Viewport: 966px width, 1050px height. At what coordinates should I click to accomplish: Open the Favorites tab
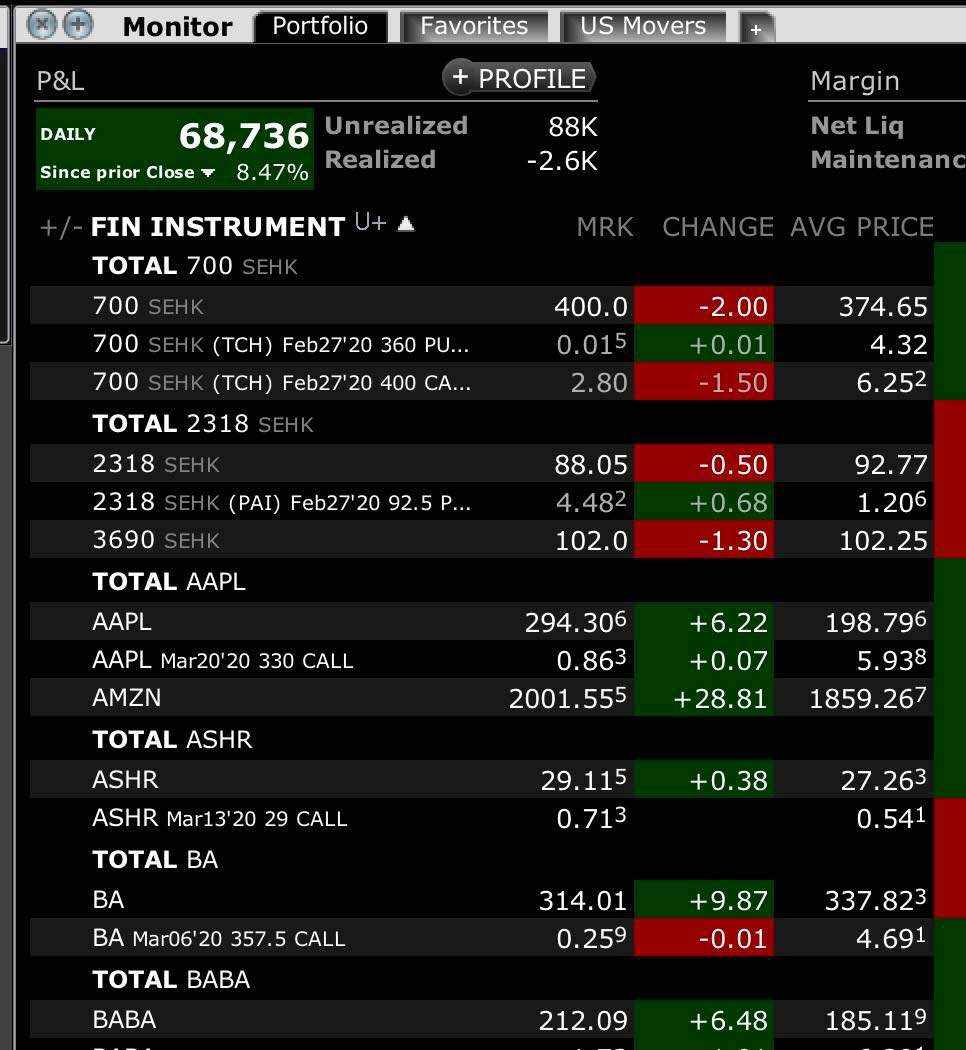point(474,26)
